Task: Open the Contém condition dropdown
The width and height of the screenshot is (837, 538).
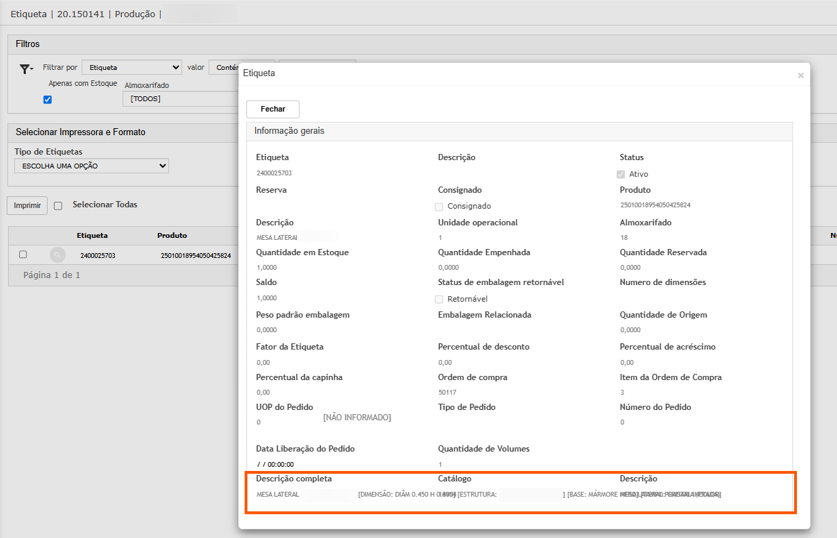Action: point(224,67)
